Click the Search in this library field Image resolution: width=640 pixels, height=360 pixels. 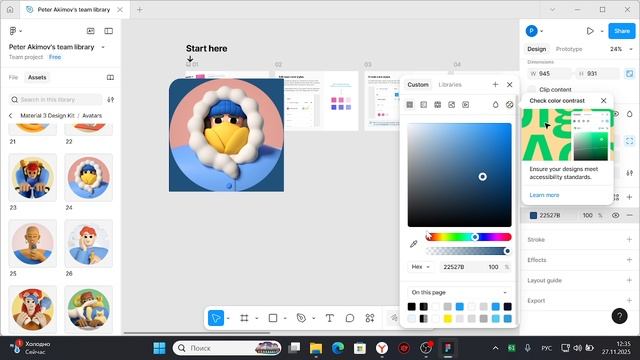[55, 100]
